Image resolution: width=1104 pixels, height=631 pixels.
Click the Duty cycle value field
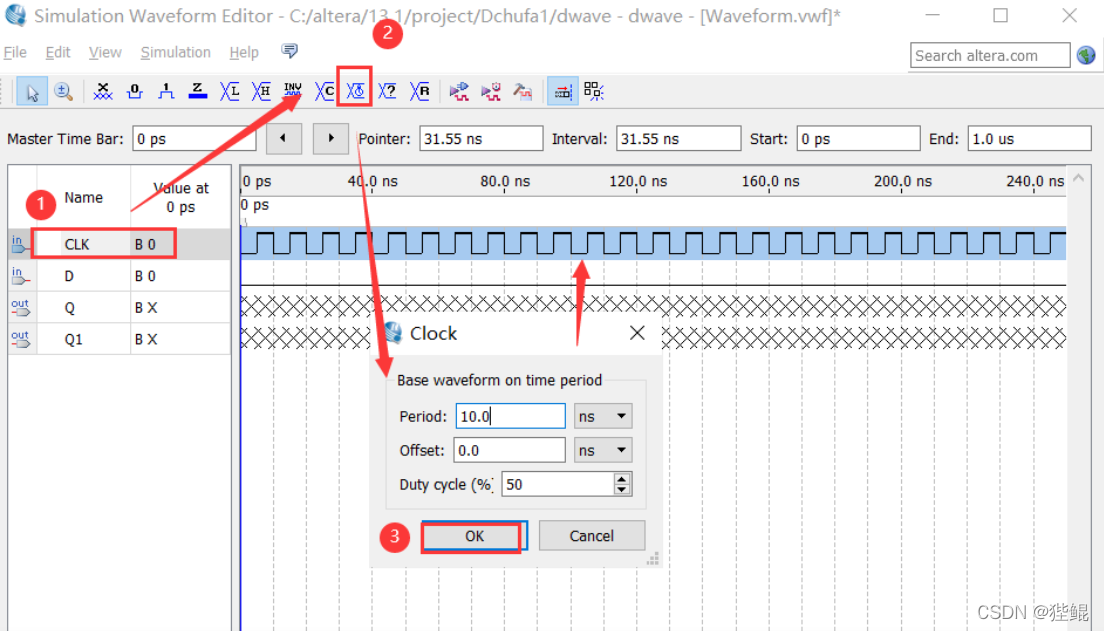tap(558, 485)
